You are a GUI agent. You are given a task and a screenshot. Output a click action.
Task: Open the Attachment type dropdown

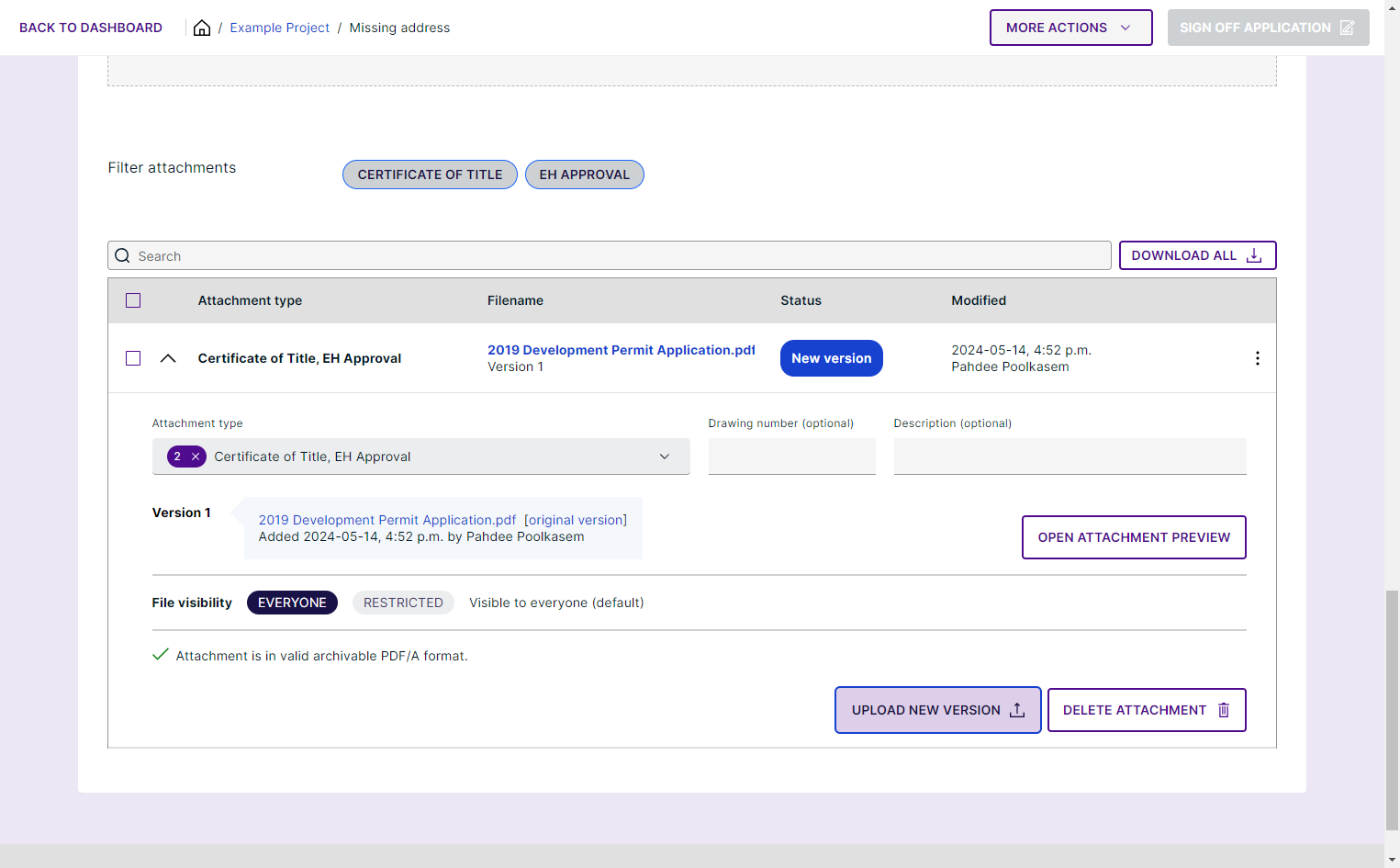(x=420, y=457)
